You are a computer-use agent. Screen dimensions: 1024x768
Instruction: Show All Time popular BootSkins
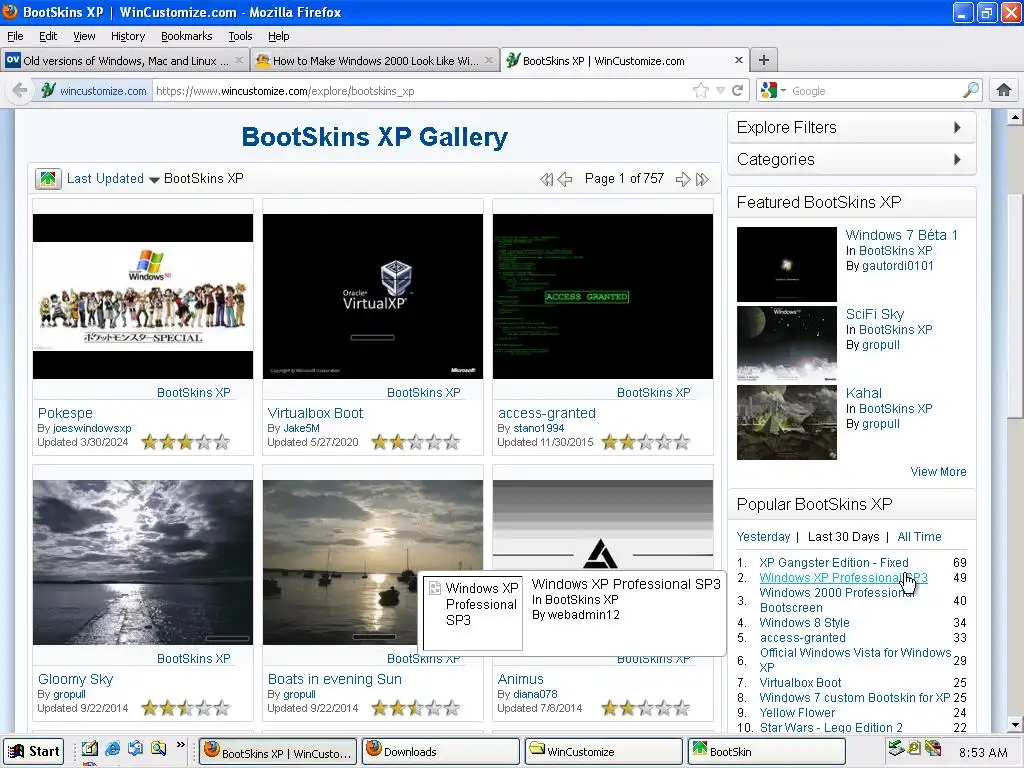(919, 537)
